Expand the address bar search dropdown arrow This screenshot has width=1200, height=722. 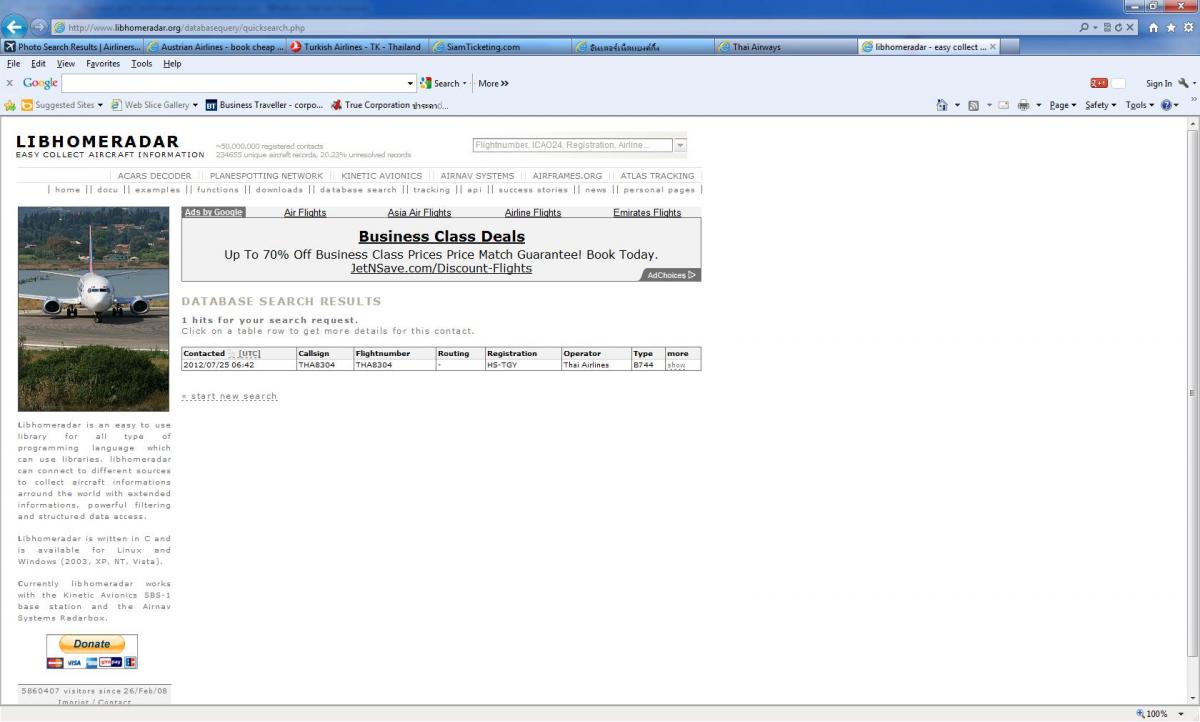pos(1095,28)
